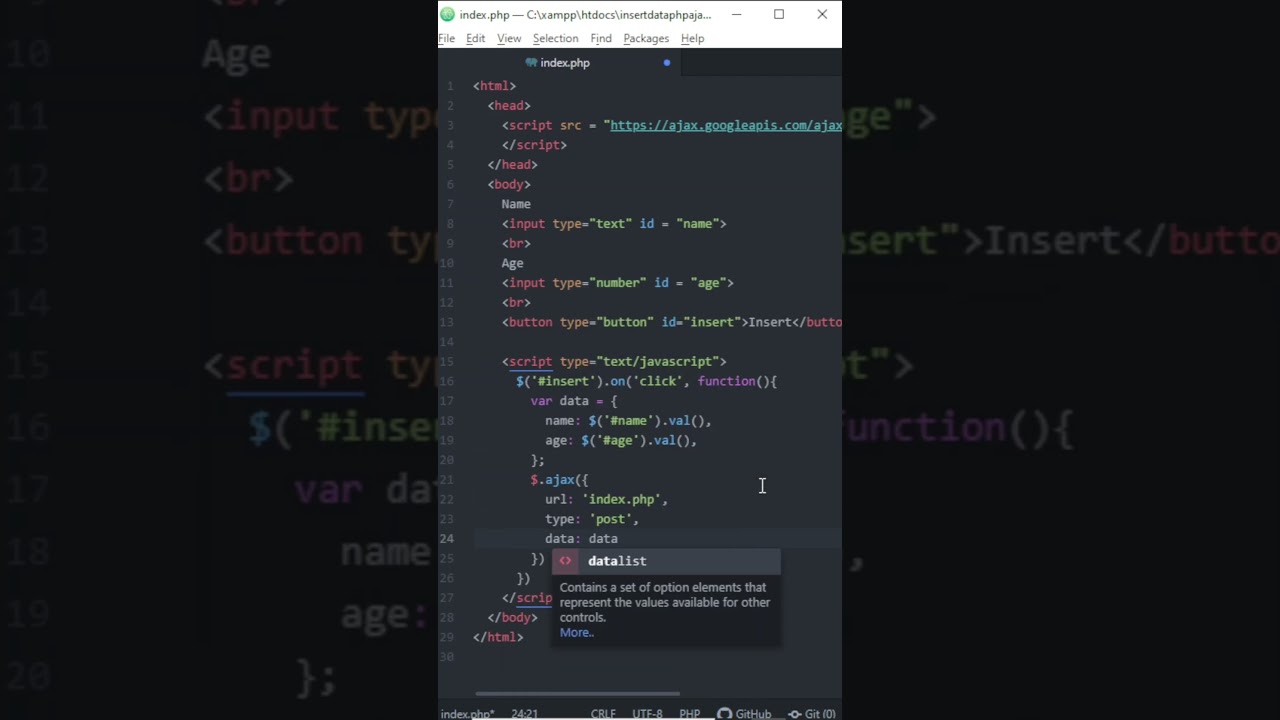1280x720 pixels.
Task: Click the googleapis ajax URL on line 3
Action: point(726,125)
